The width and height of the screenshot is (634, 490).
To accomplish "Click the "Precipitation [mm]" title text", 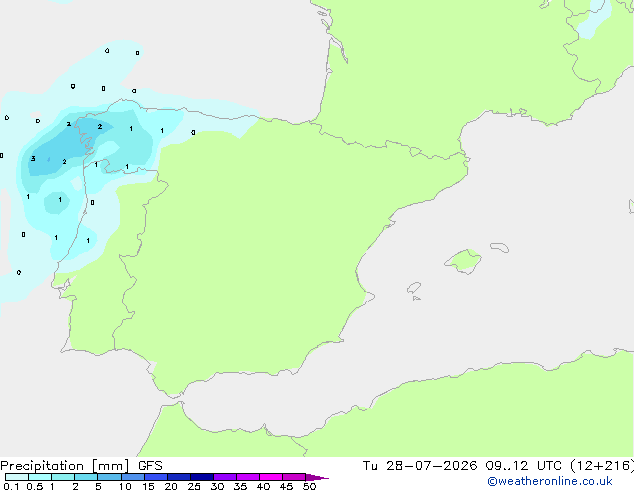I will coord(65,466).
